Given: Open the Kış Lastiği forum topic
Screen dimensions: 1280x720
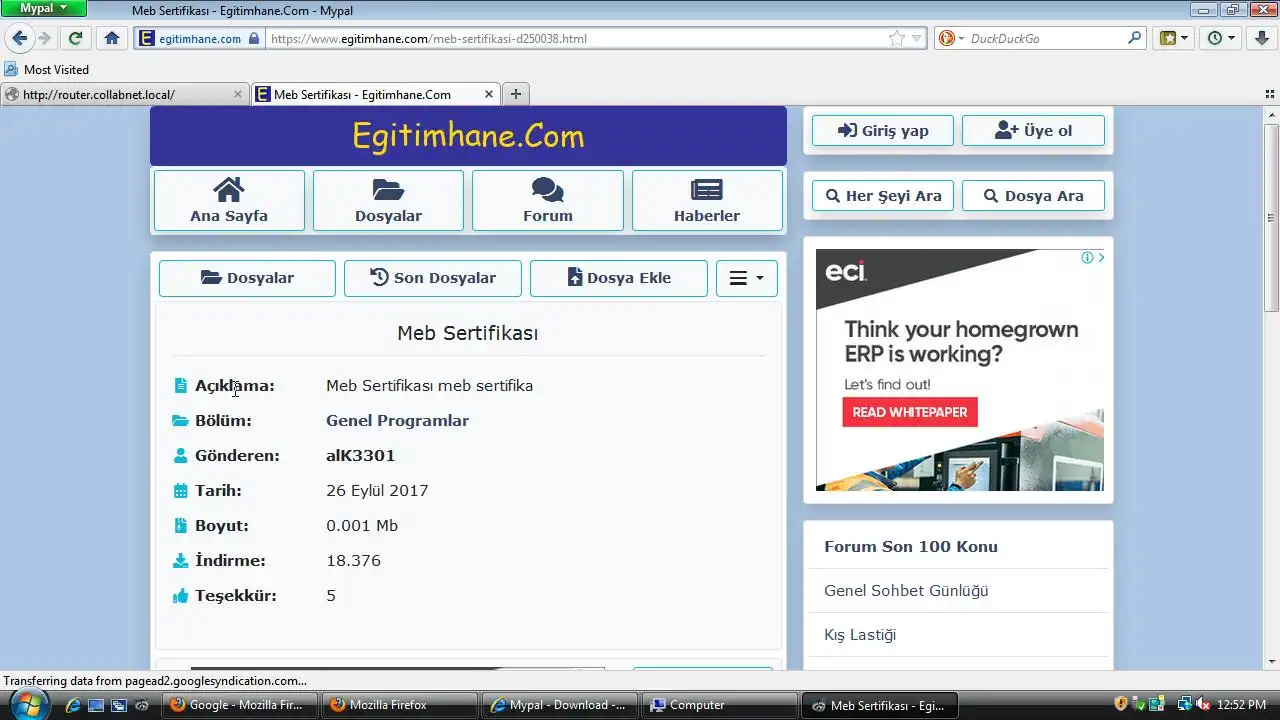Looking at the screenshot, I should click(x=860, y=635).
